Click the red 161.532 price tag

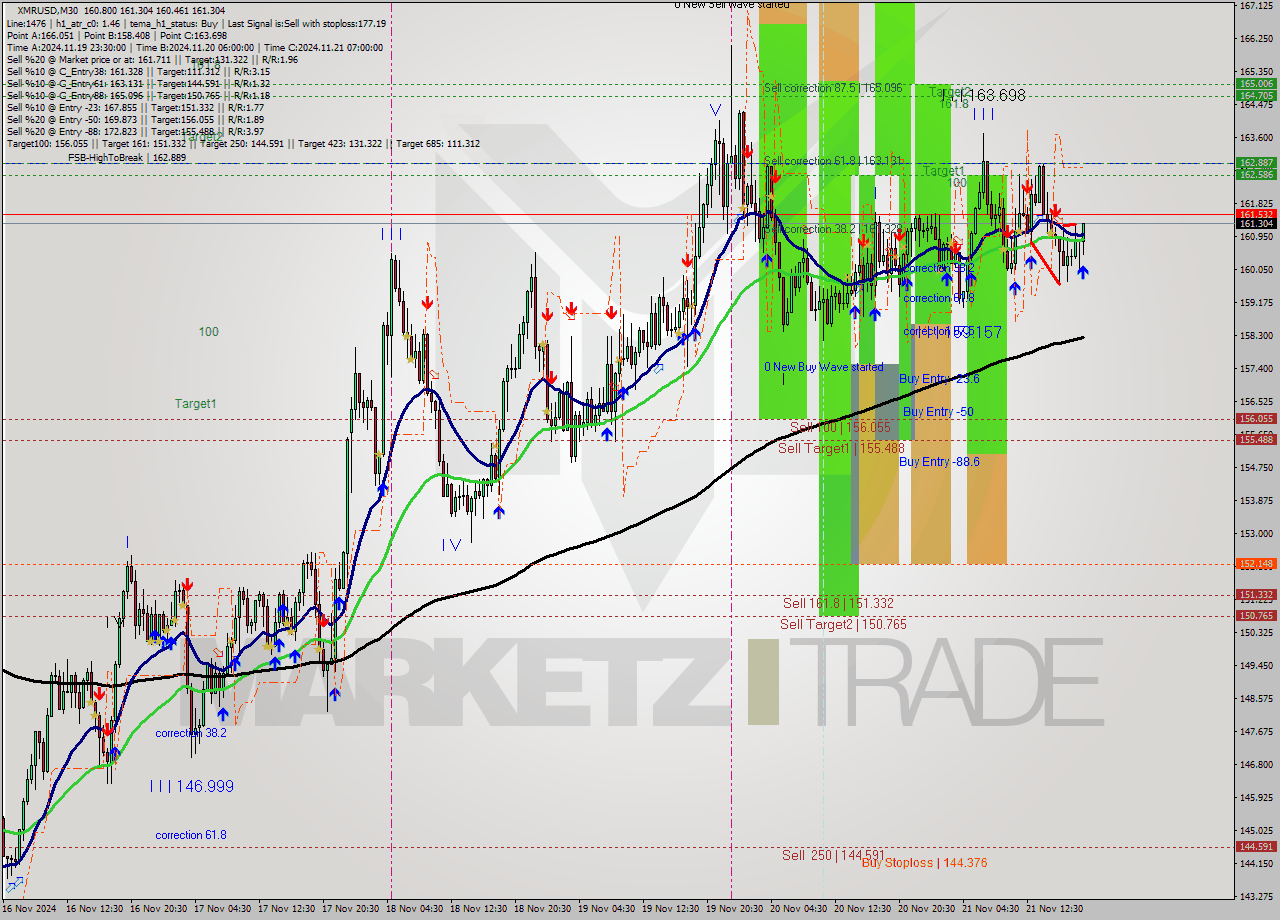tap(1256, 214)
